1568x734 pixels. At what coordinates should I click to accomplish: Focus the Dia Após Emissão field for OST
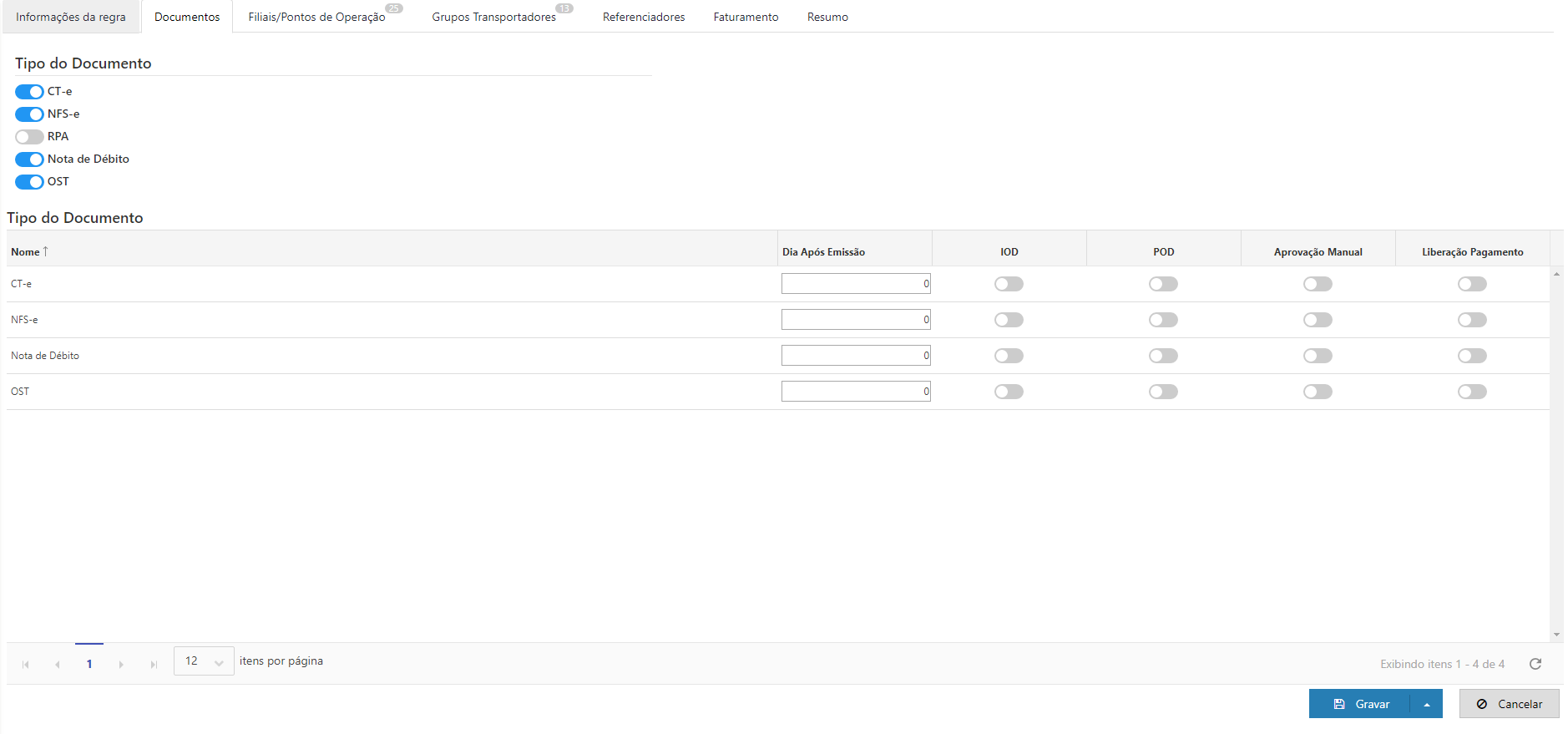click(856, 392)
